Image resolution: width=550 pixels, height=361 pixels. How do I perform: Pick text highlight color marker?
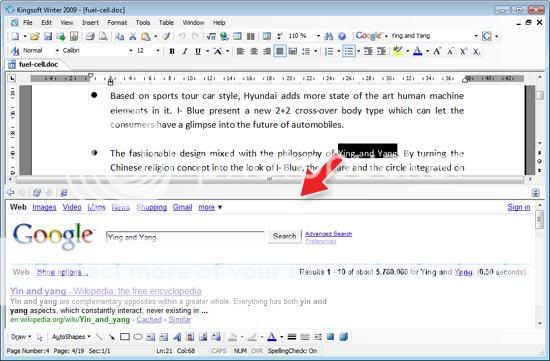point(398,51)
